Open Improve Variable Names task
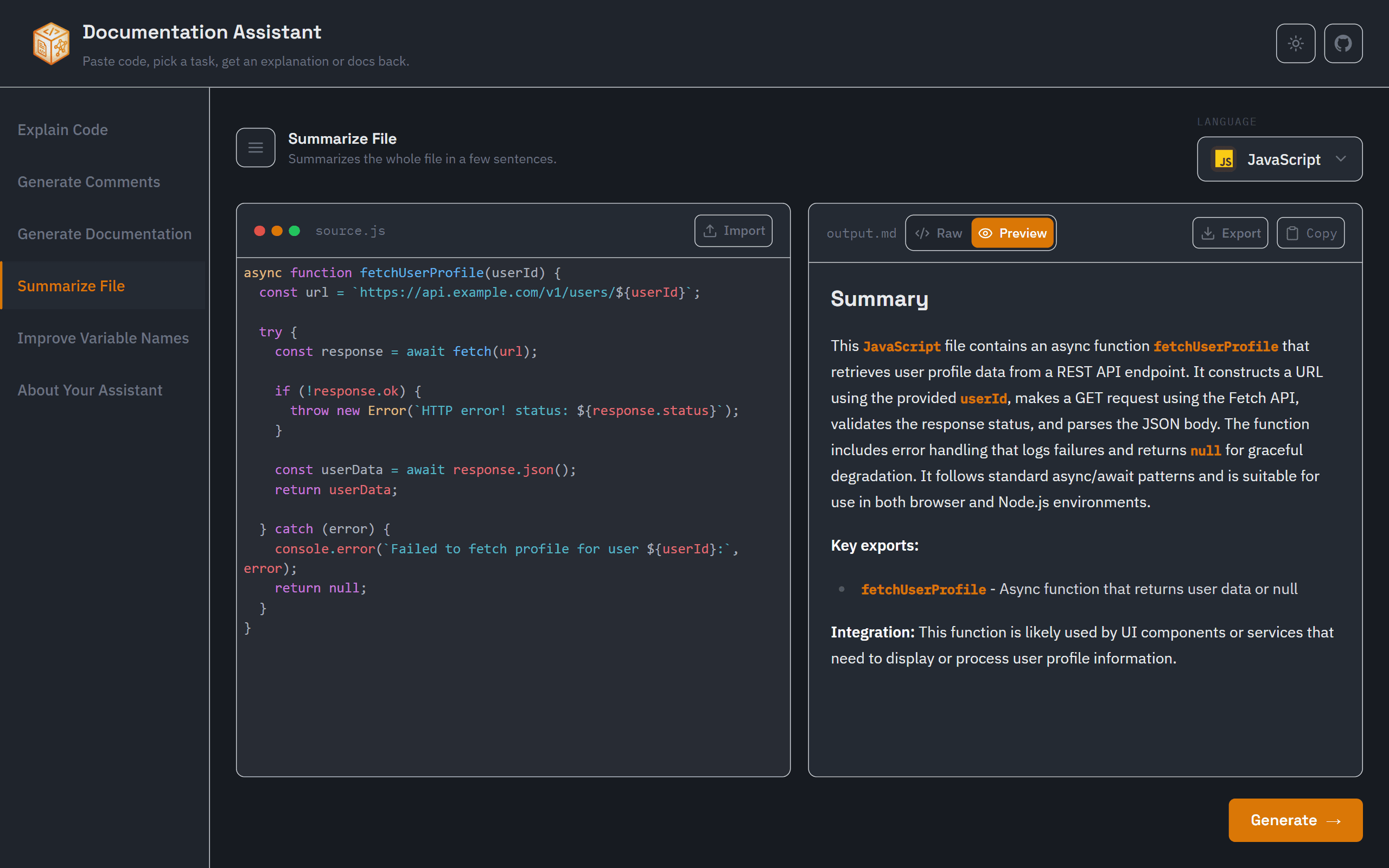1389x868 pixels. 103,338
